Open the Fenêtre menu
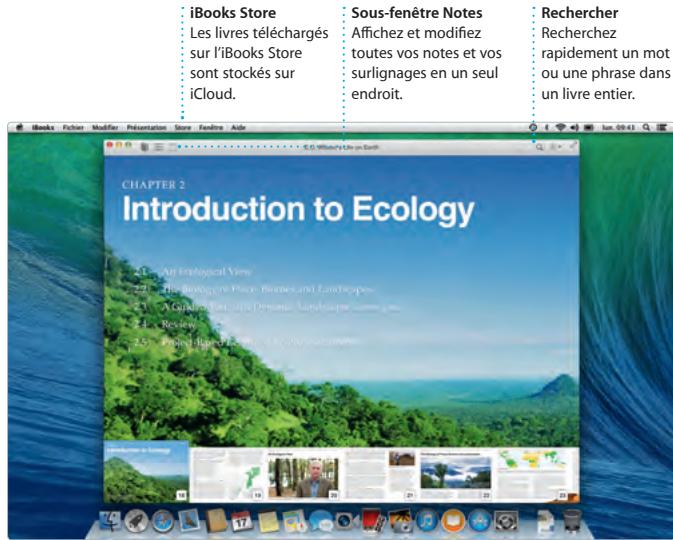Image resolution: width=673 pixels, height=540 pixels. (211, 127)
